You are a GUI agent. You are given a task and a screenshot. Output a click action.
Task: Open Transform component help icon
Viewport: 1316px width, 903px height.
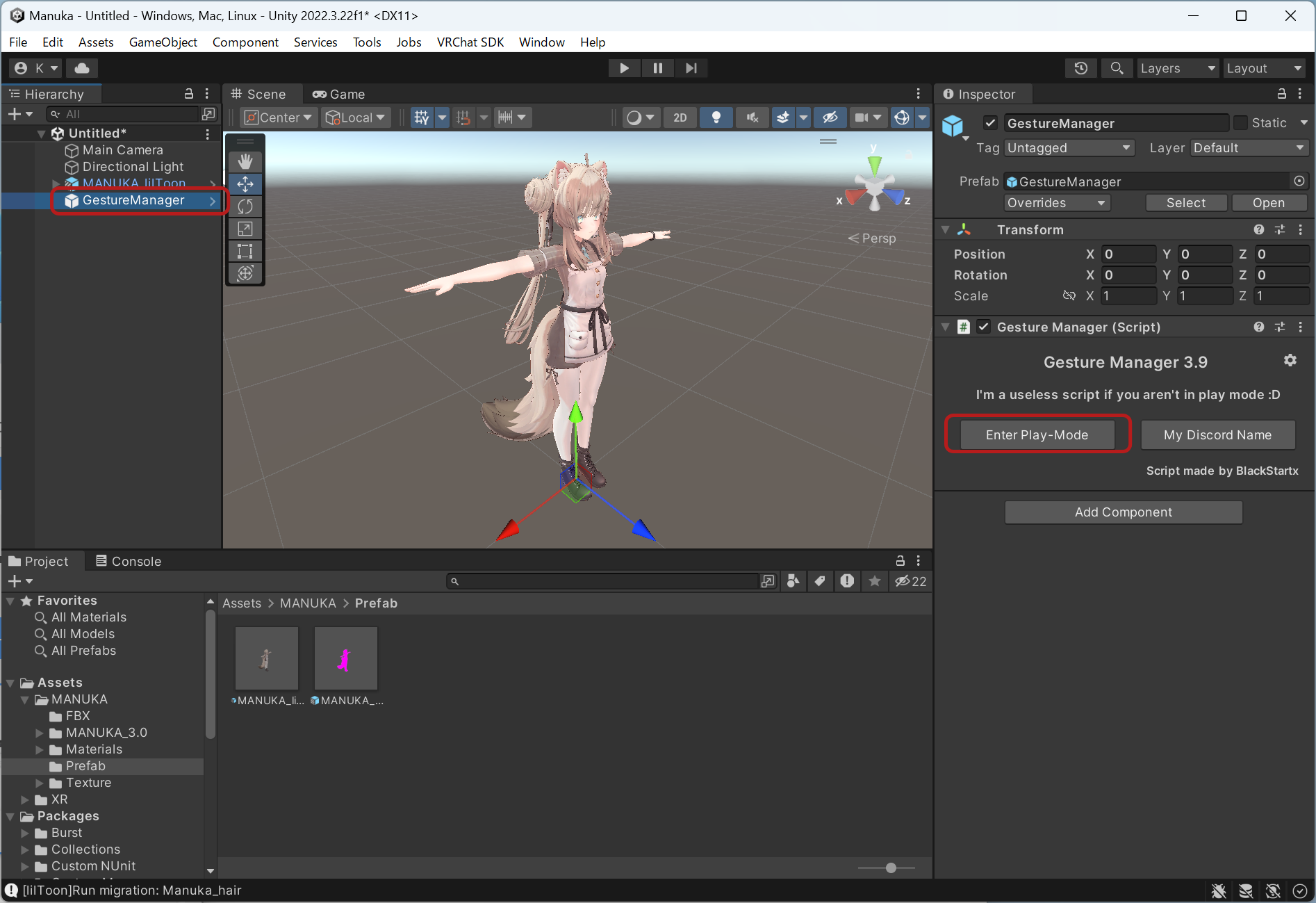point(1259,229)
